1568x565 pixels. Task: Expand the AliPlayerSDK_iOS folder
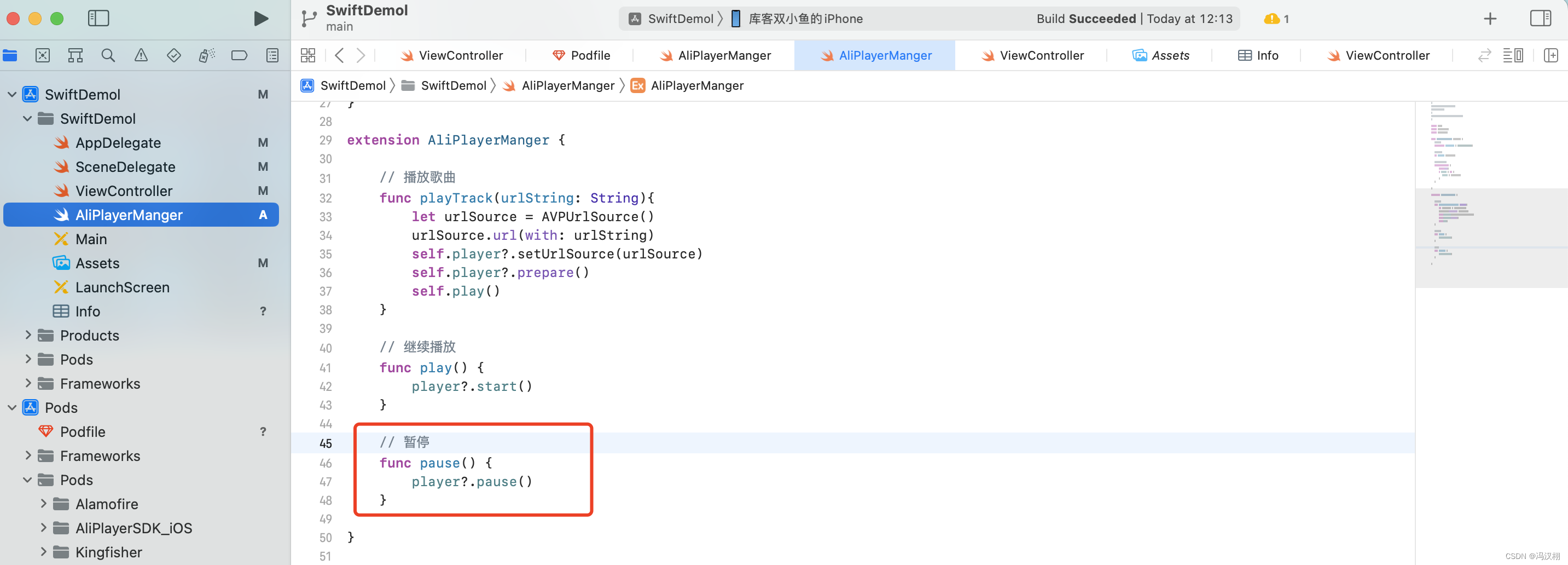(x=43, y=528)
